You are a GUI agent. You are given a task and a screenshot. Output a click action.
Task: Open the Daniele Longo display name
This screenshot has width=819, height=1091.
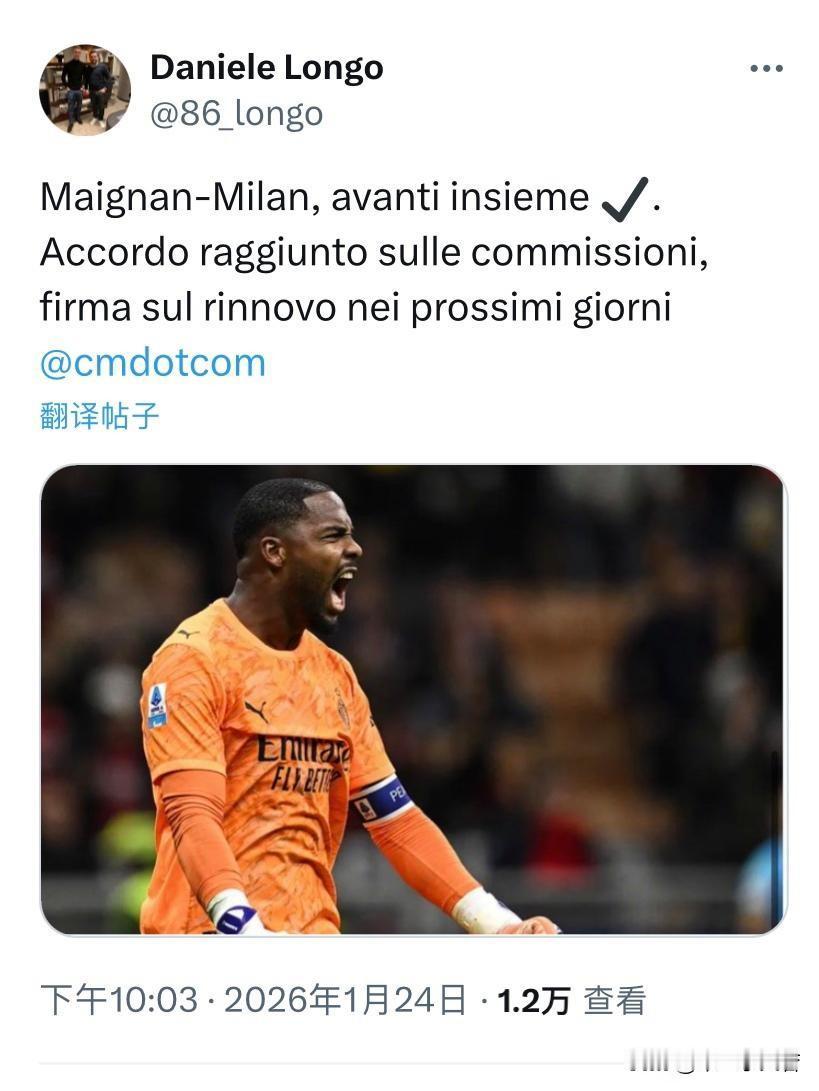[267, 68]
